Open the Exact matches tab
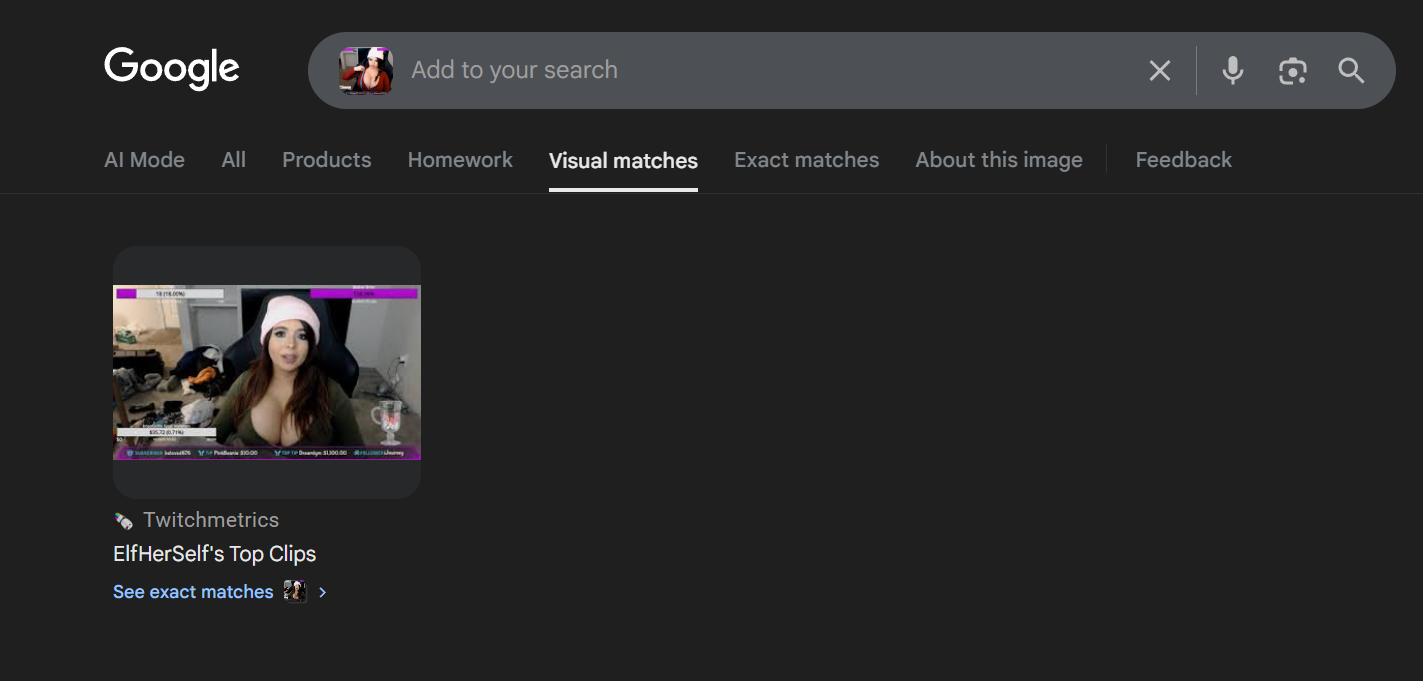Viewport: 1423px width, 681px height. click(806, 160)
